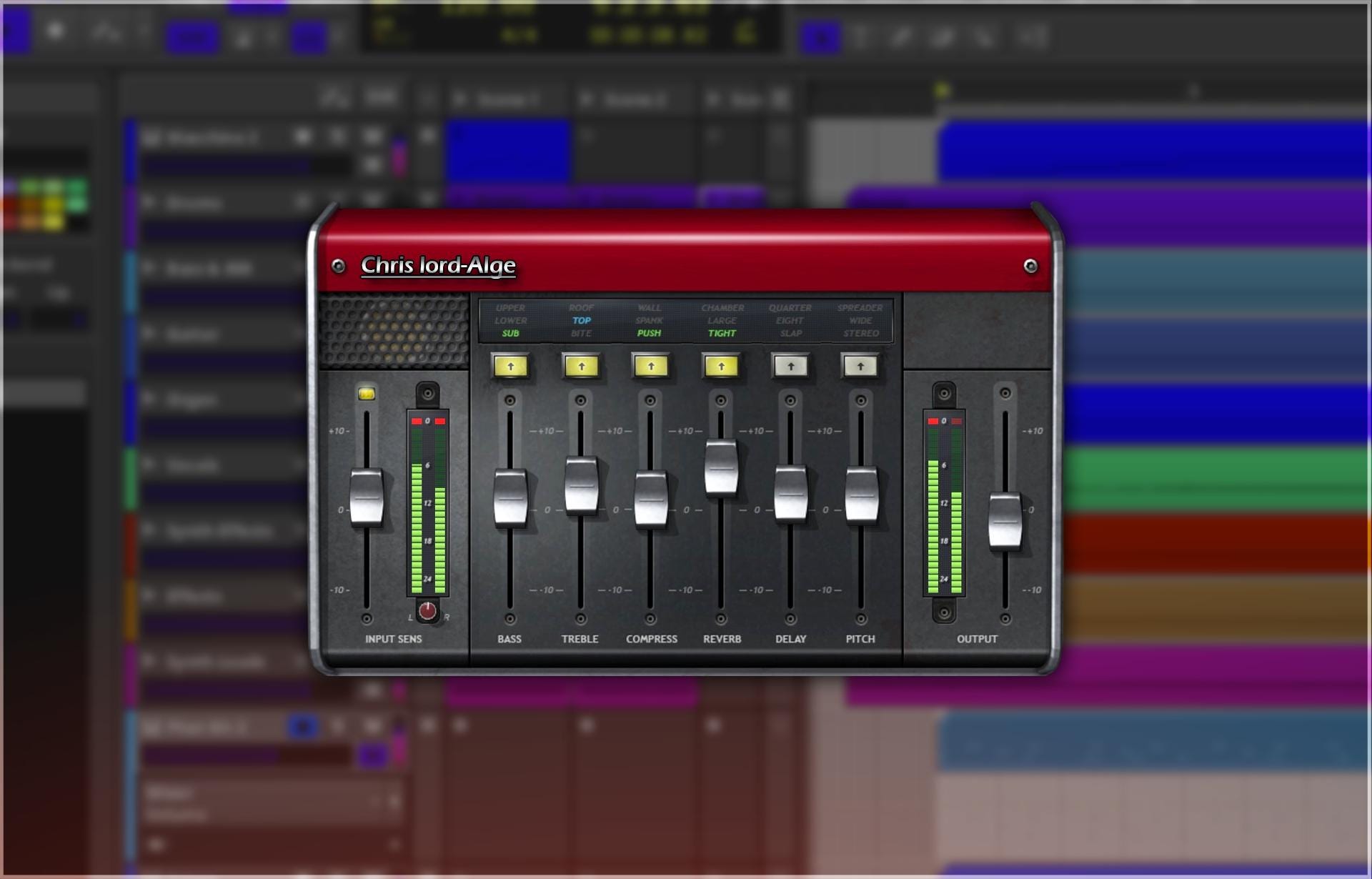The width and height of the screenshot is (1372, 879).
Task: Select the PUSH compress mode label
Action: [x=650, y=333]
